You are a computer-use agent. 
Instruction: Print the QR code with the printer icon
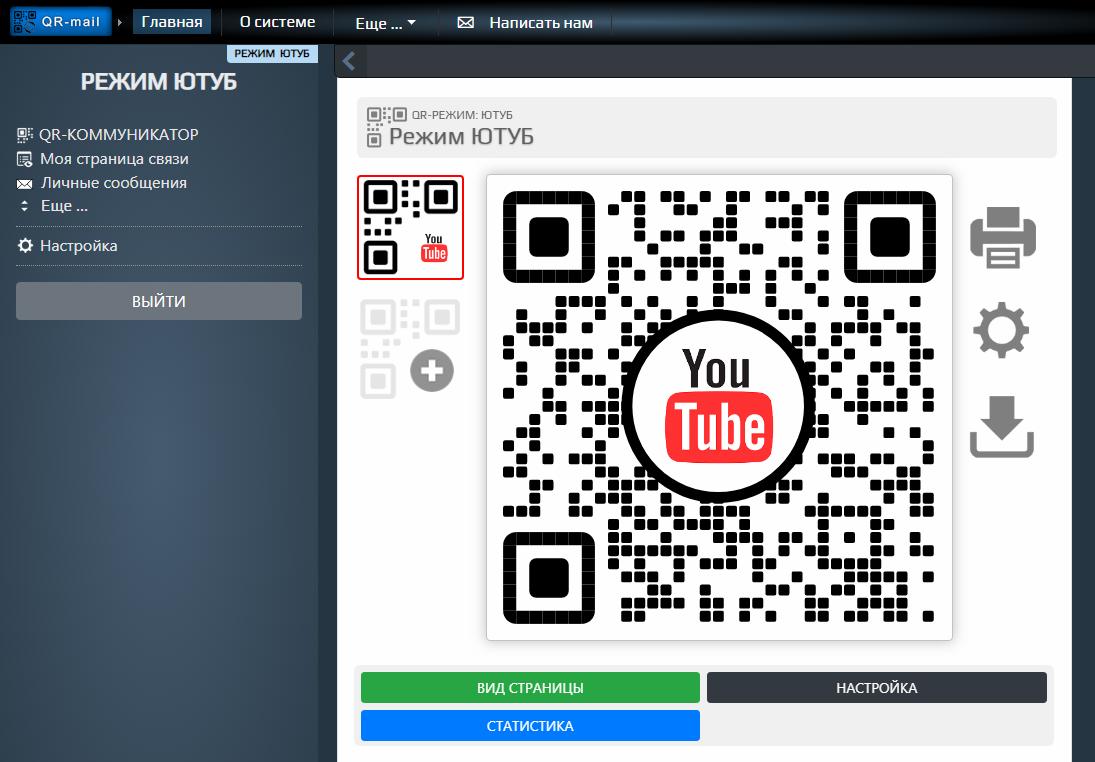[1003, 237]
